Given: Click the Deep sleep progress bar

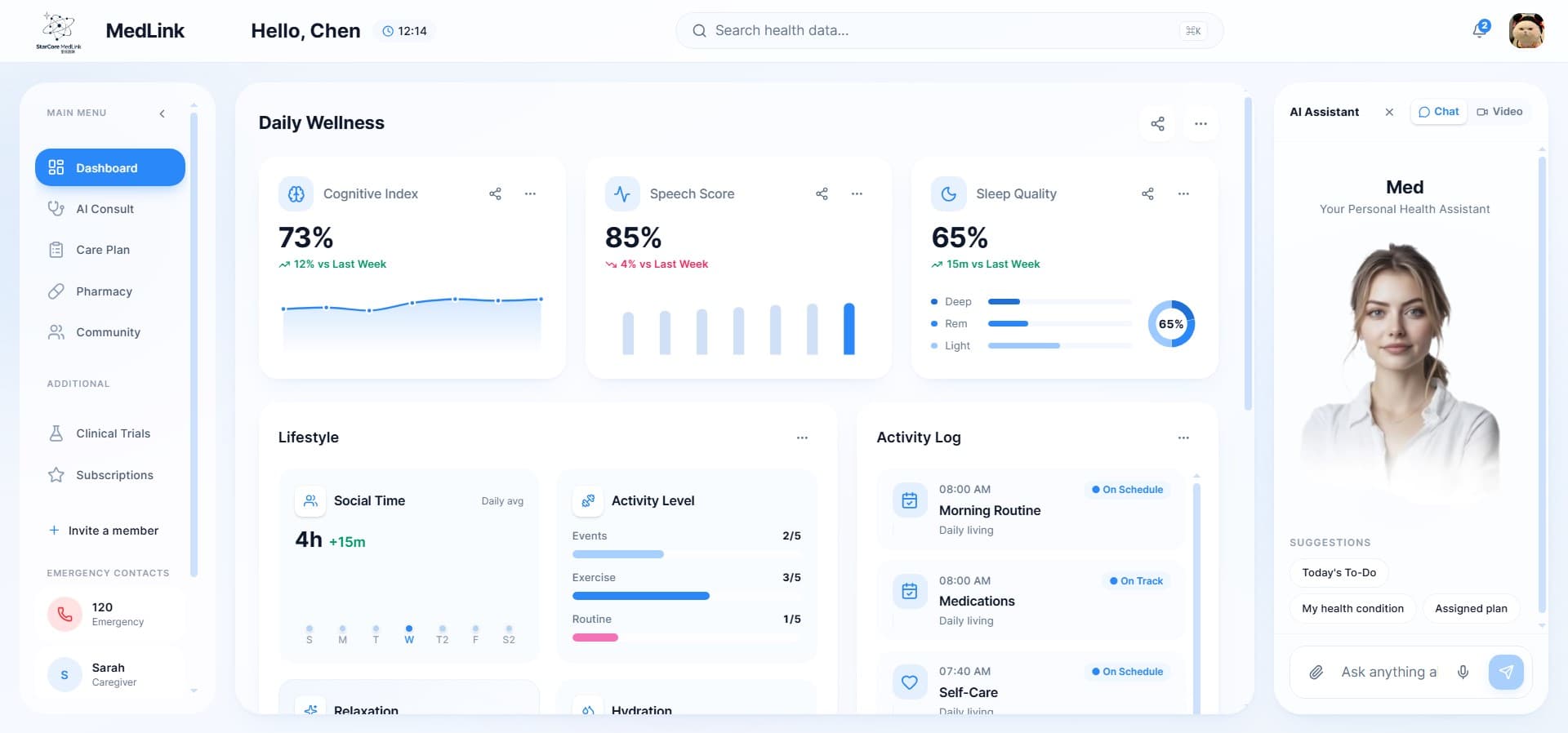Looking at the screenshot, I should (1060, 302).
